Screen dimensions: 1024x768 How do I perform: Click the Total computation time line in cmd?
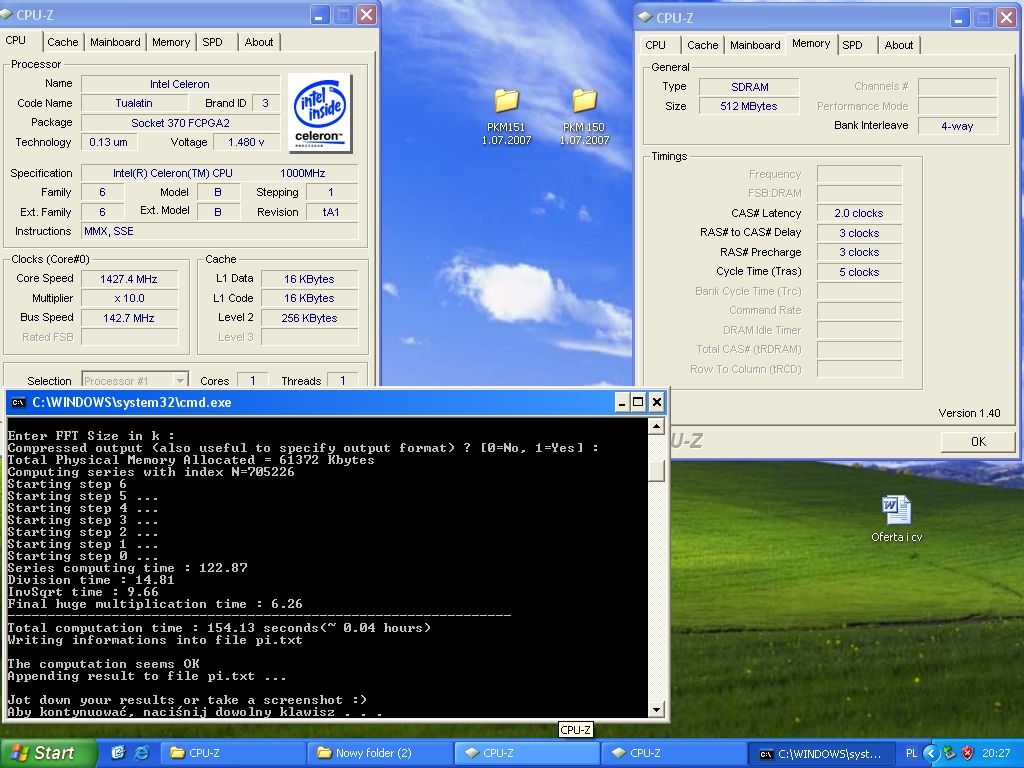coord(219,628)
